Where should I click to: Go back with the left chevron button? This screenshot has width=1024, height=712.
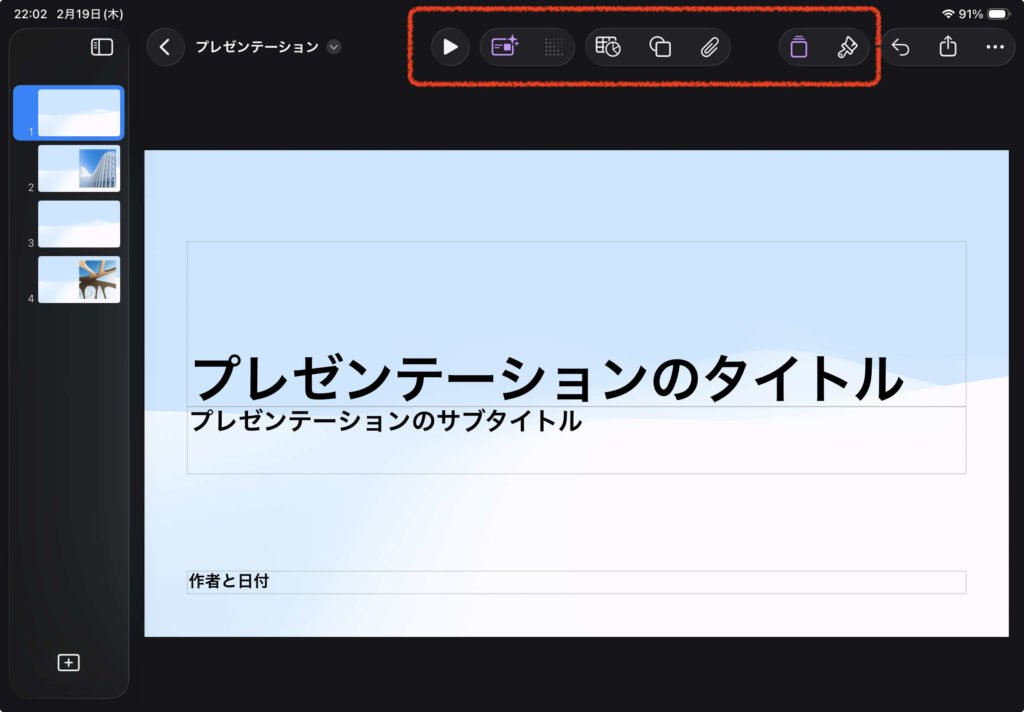(x=165, y=47)
